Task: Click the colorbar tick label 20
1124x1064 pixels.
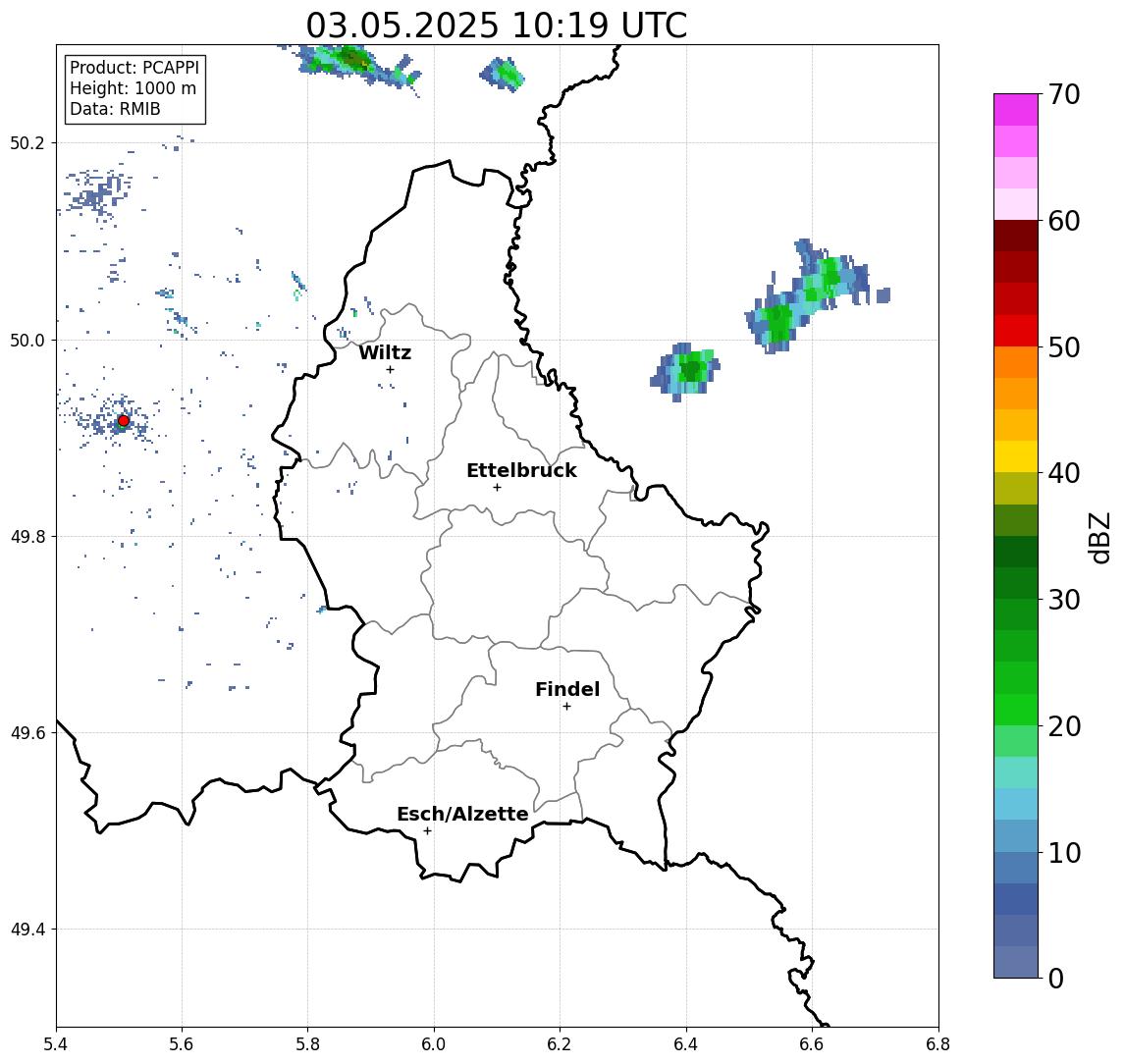Action: coord(1064,726)
